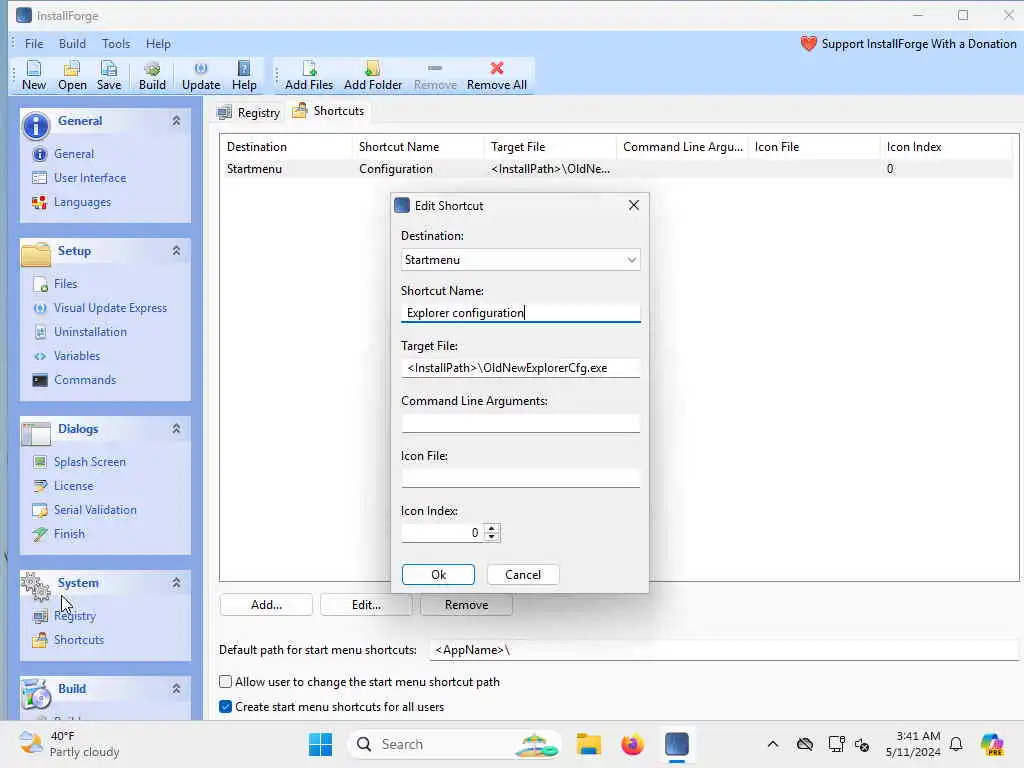This screenshot has width=1024, height=768.
Task: Click the donation heart icon
Action: click(x=808, y=44)
